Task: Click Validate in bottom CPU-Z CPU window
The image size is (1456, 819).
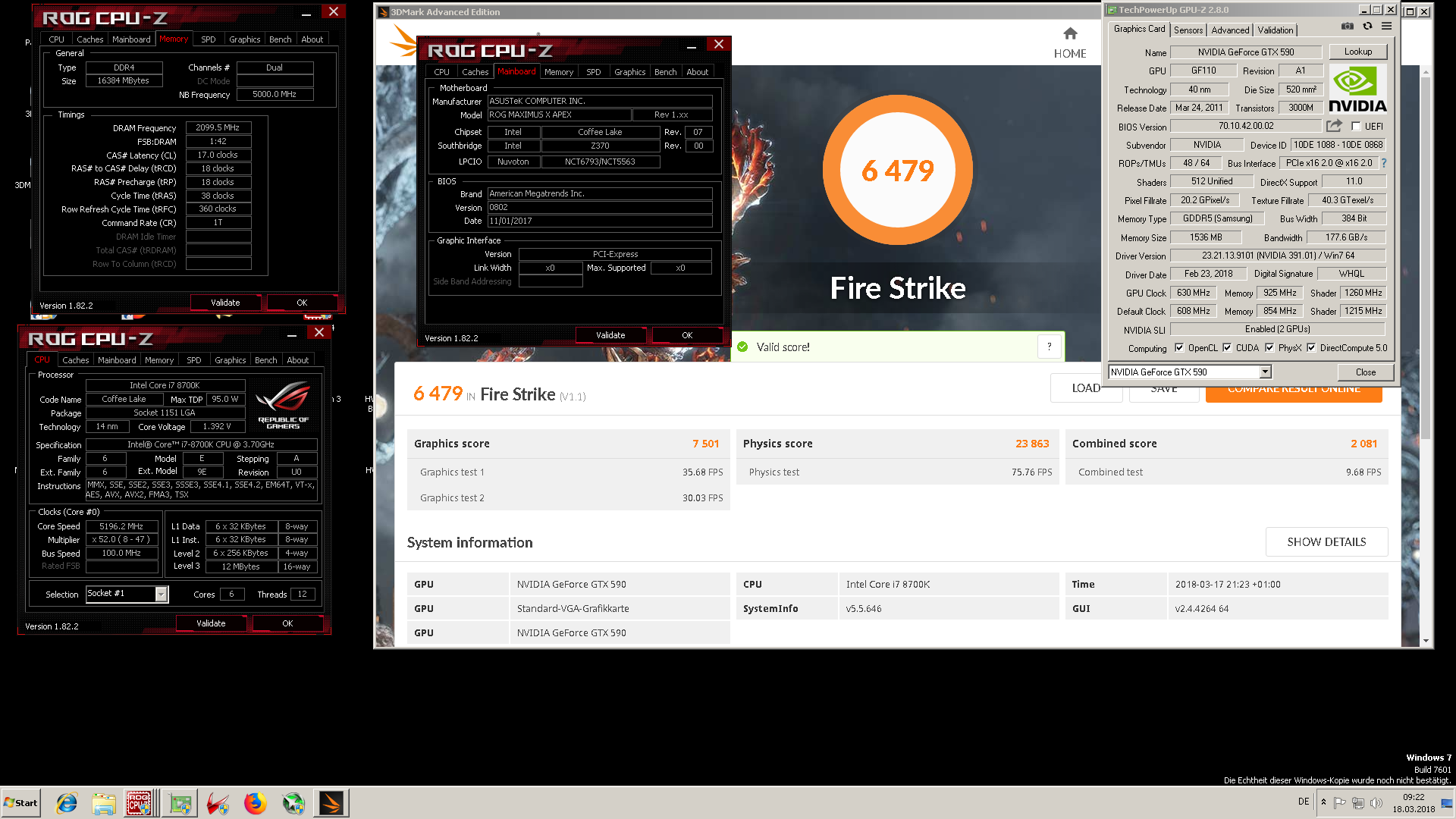Action: coord(211,623)
